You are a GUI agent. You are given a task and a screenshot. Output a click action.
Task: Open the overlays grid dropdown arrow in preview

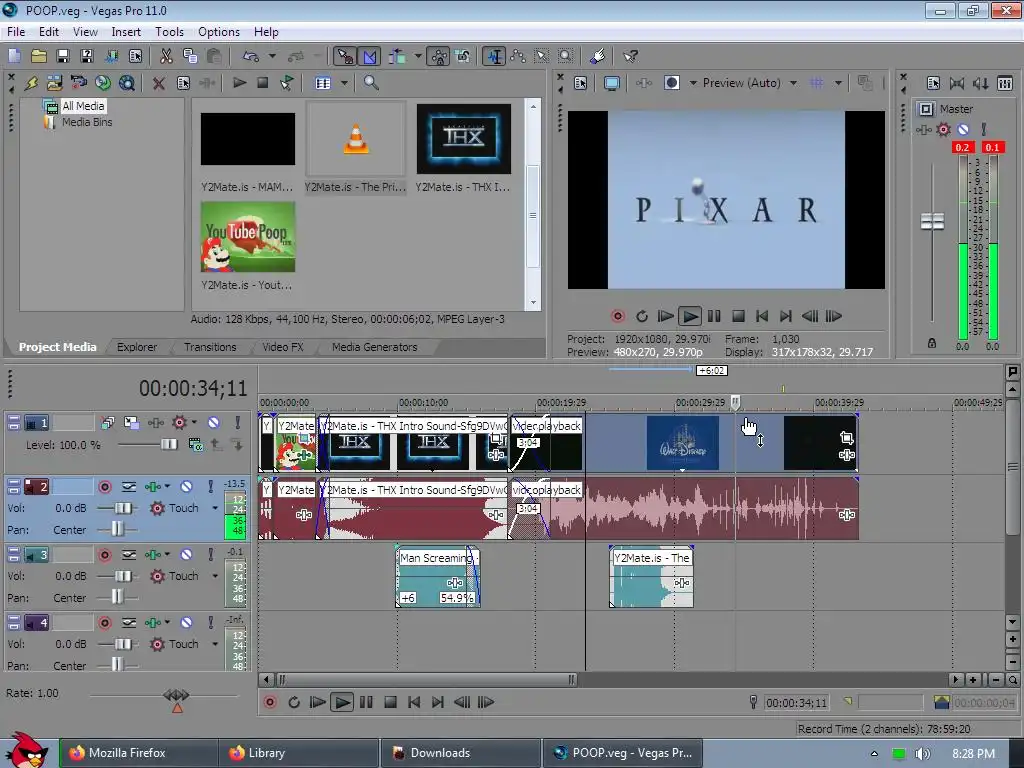838,83
